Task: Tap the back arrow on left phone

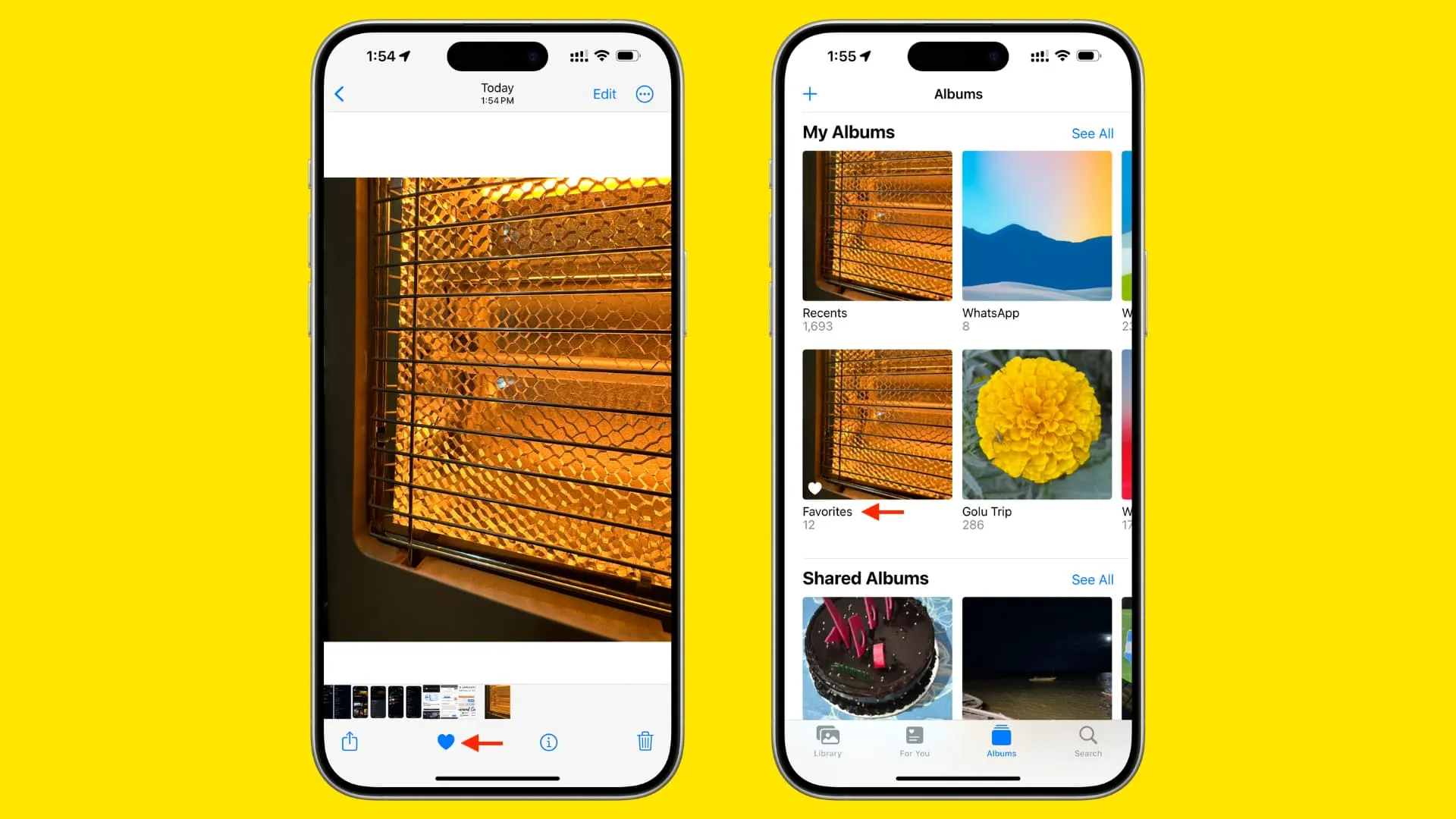Action: (340, 93)
